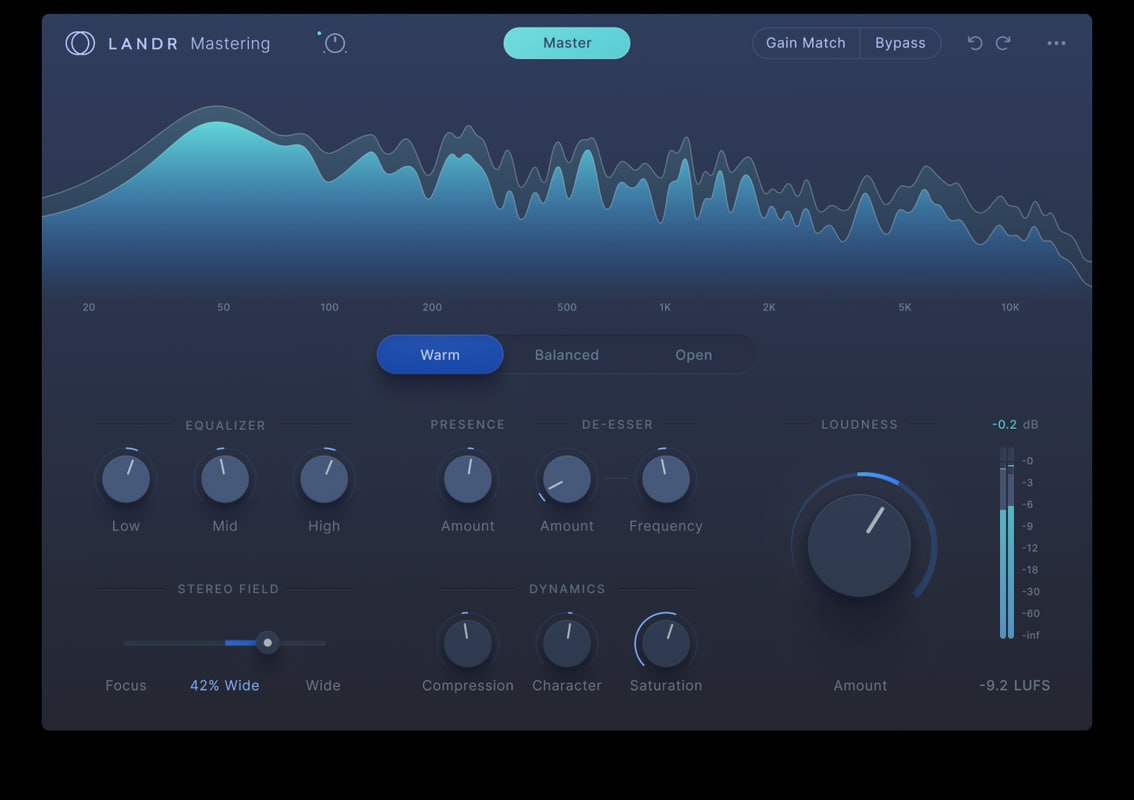
Task: Click the Equalizer Low knob
Action: tap(126, 479)
